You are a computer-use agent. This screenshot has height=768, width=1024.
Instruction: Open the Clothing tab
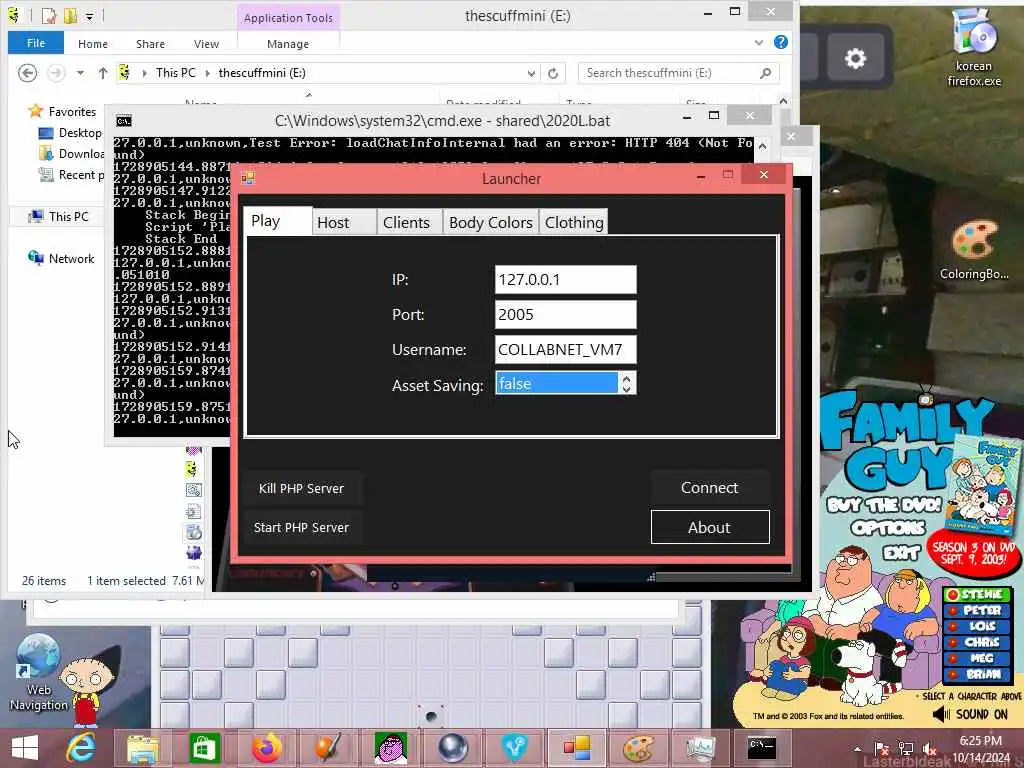(x=573, y=222)
